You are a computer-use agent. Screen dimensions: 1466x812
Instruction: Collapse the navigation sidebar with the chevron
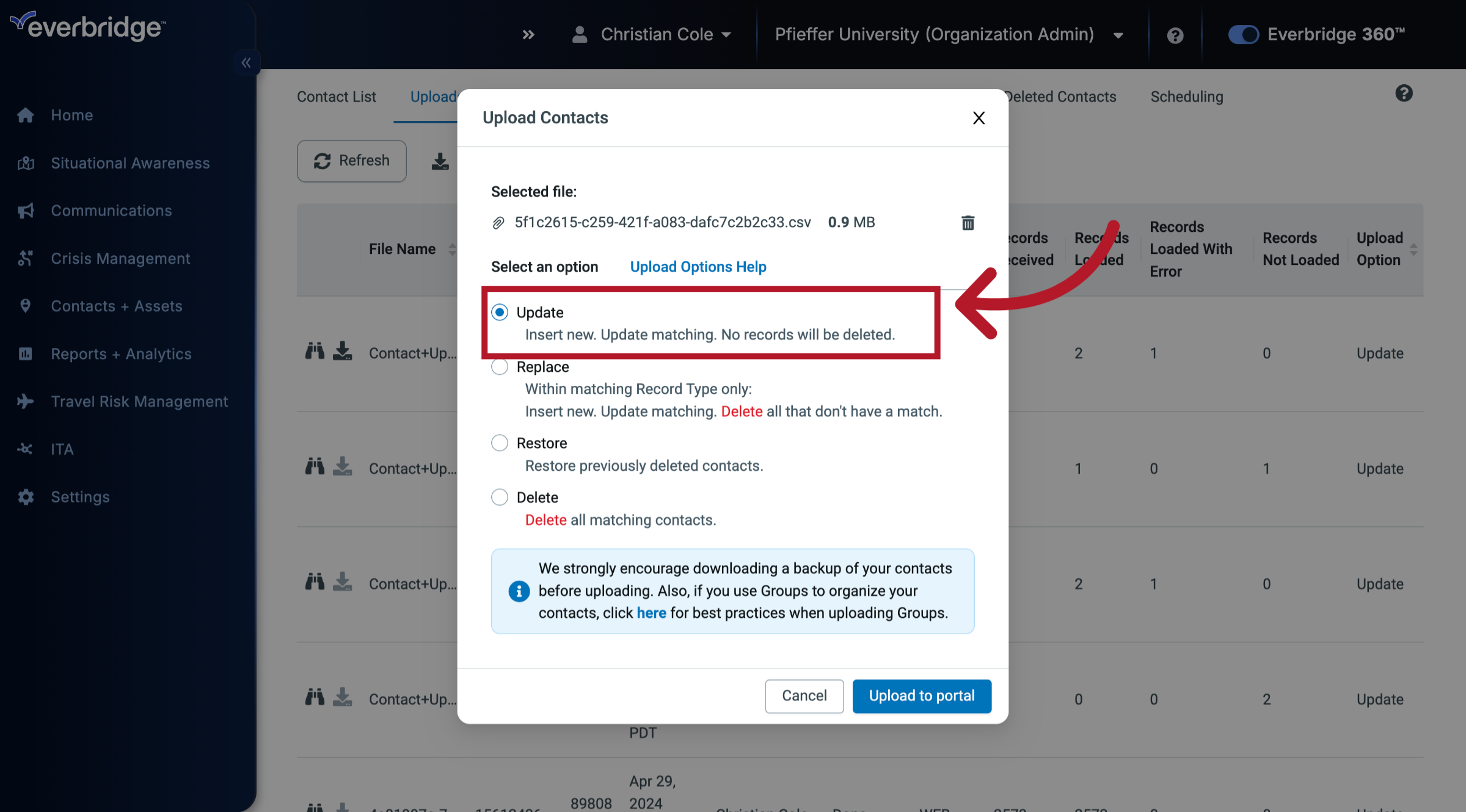coord(246,62)
